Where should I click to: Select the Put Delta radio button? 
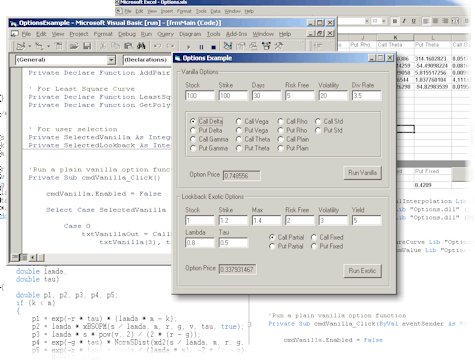(193, 130)
